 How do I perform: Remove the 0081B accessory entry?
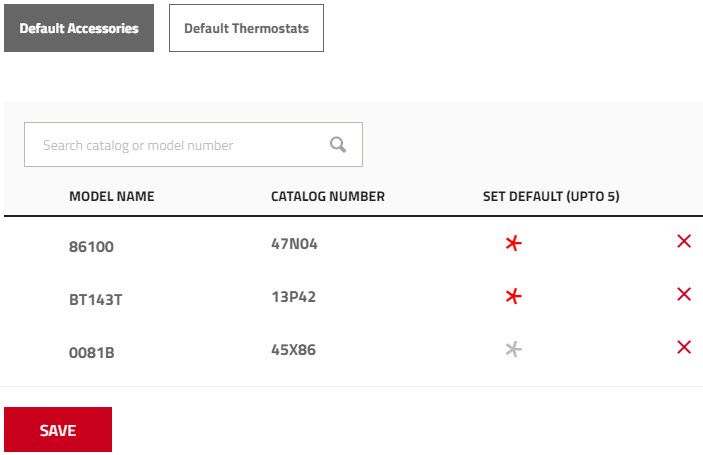click(x=684, y=347)
